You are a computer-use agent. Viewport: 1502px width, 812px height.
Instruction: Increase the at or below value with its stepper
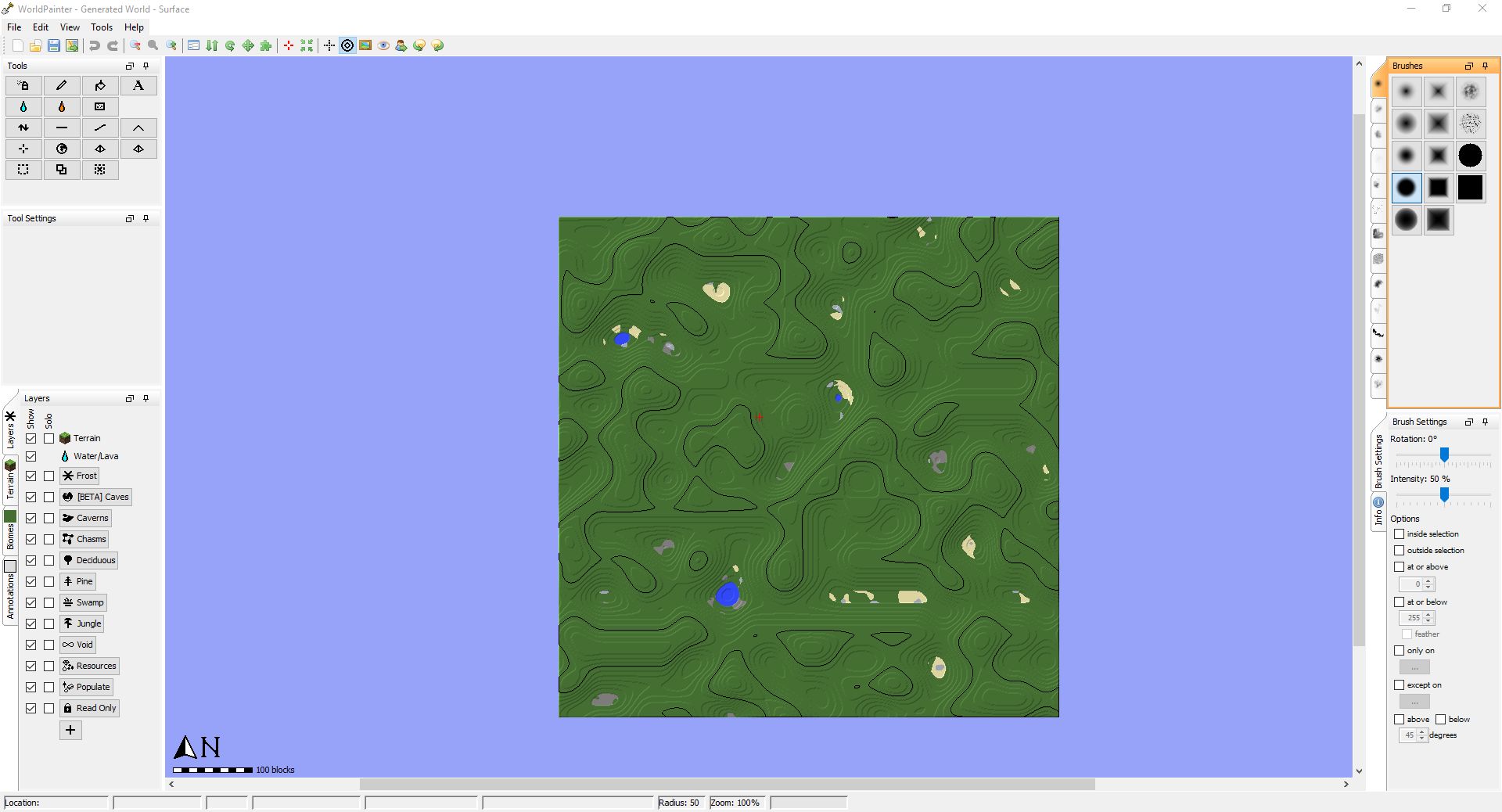(1428, 615)
